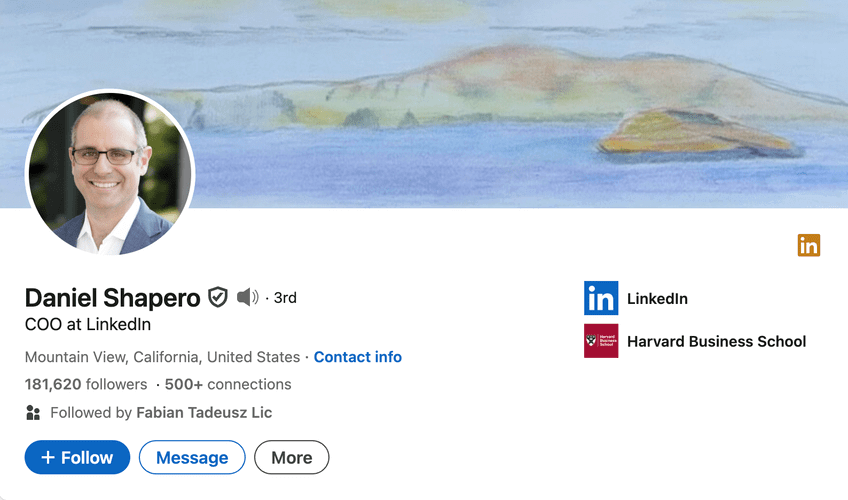Click Fabian Tadeusz Lic follower name

tap(204, 413)
